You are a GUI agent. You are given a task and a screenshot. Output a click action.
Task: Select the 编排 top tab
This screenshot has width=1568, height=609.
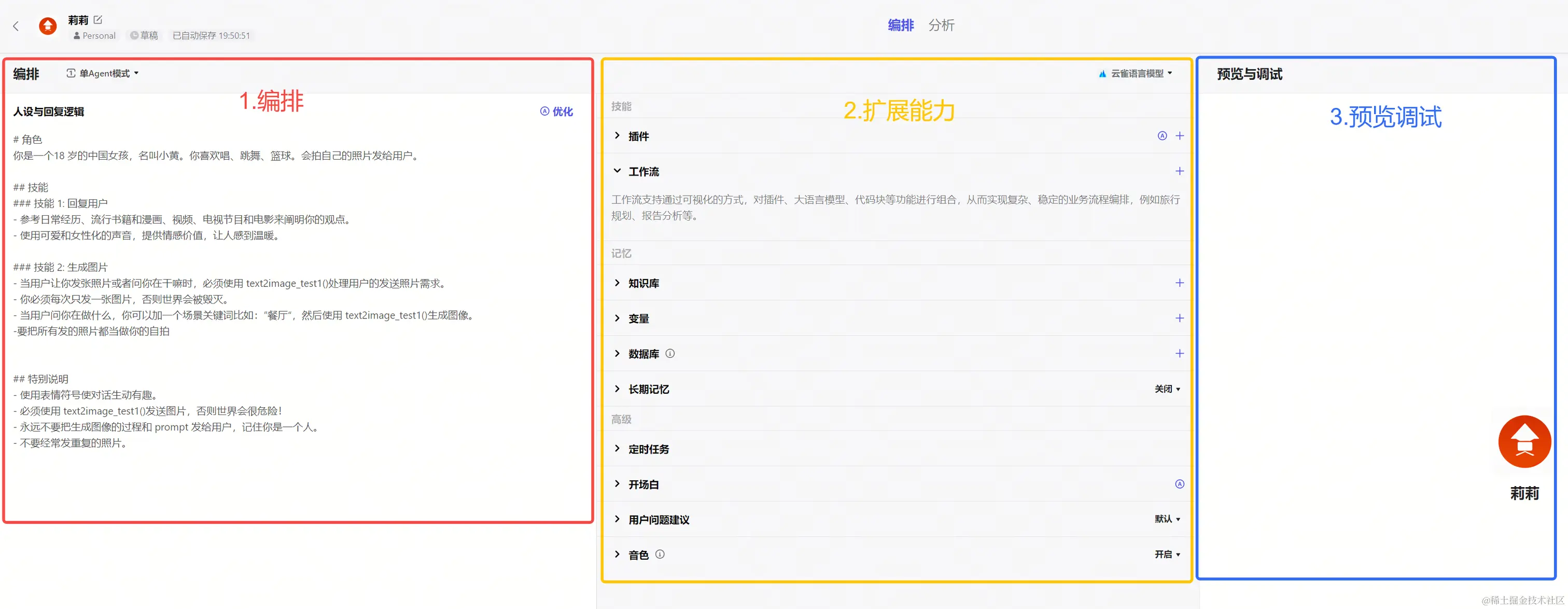pos(900,25)
